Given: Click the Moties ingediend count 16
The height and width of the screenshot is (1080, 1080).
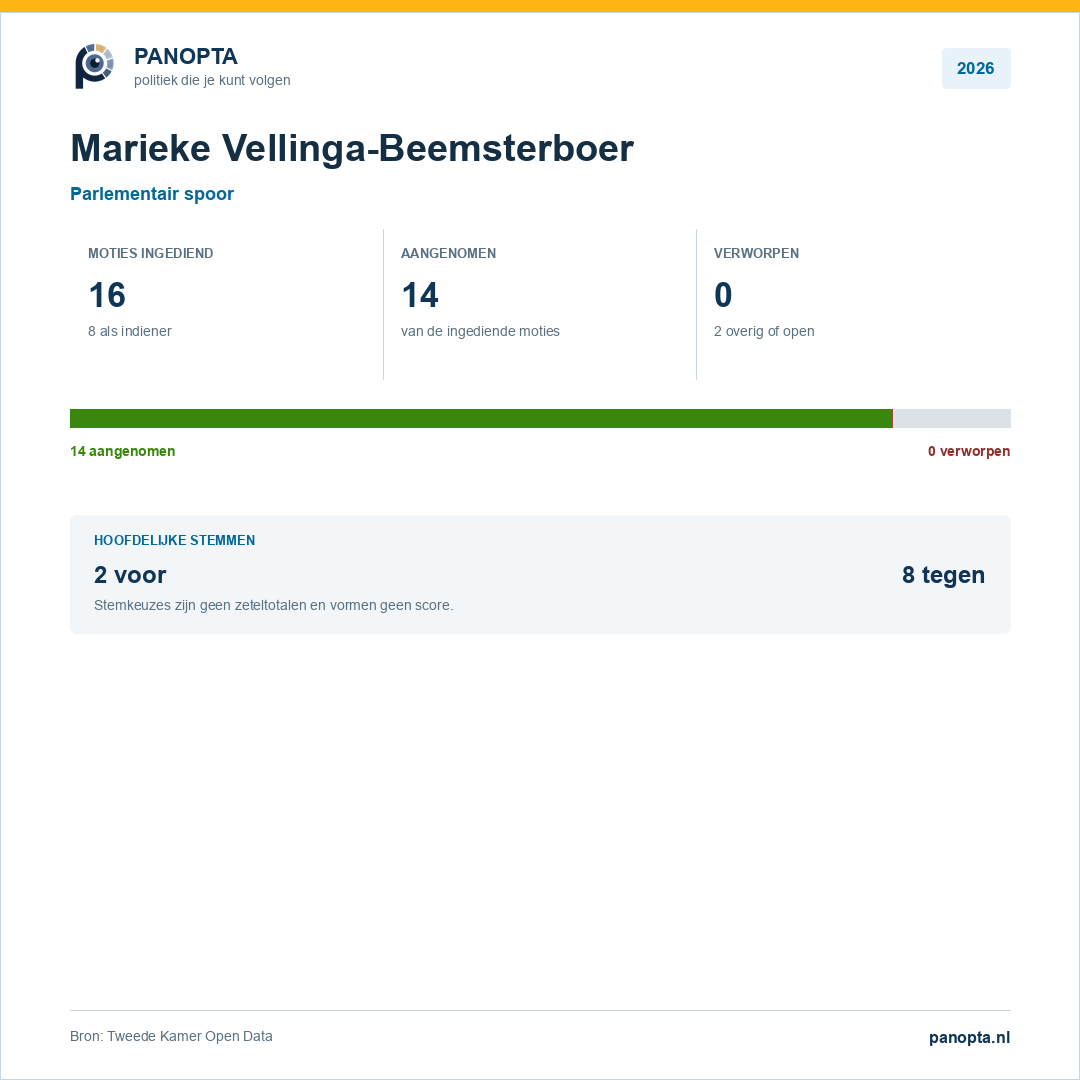Looking at the screenshot, I should click(x=107, y=295).
